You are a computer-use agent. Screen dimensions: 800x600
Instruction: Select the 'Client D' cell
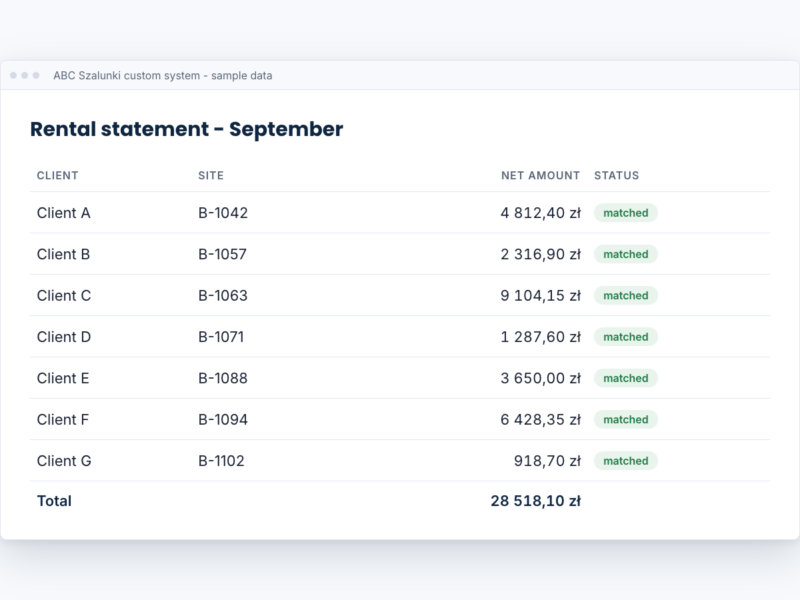[x=64, y=337]
